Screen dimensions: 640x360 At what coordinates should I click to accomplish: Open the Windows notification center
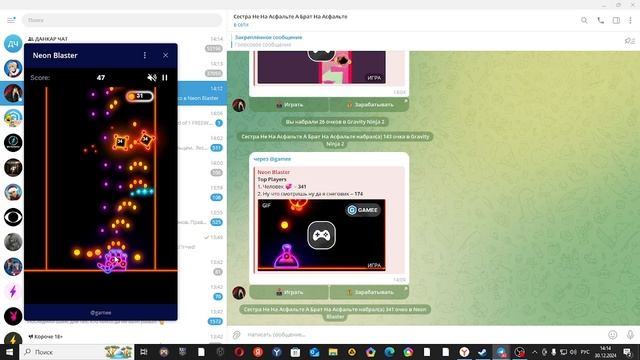627,352
